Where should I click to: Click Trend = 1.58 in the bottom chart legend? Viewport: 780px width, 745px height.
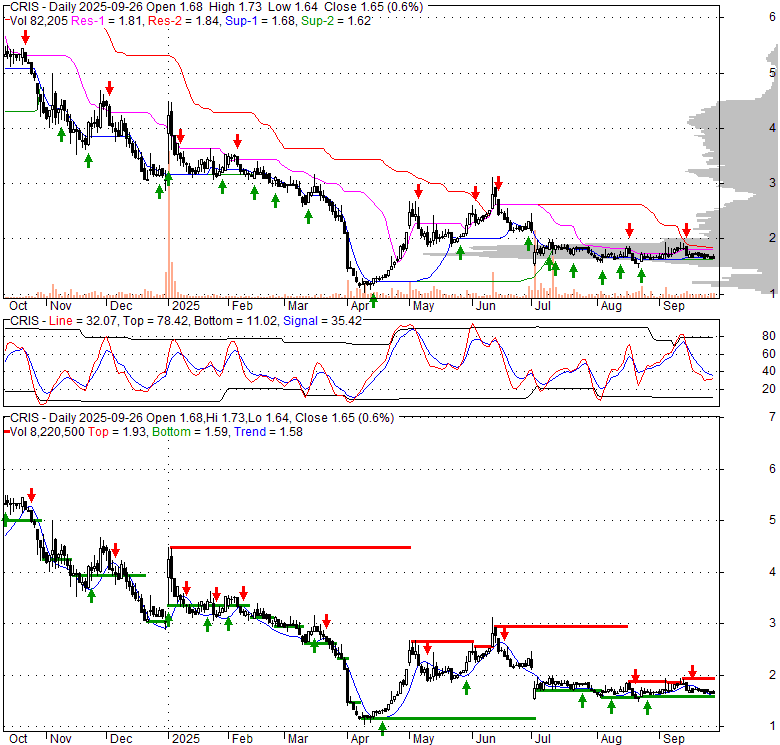(268, 432)
